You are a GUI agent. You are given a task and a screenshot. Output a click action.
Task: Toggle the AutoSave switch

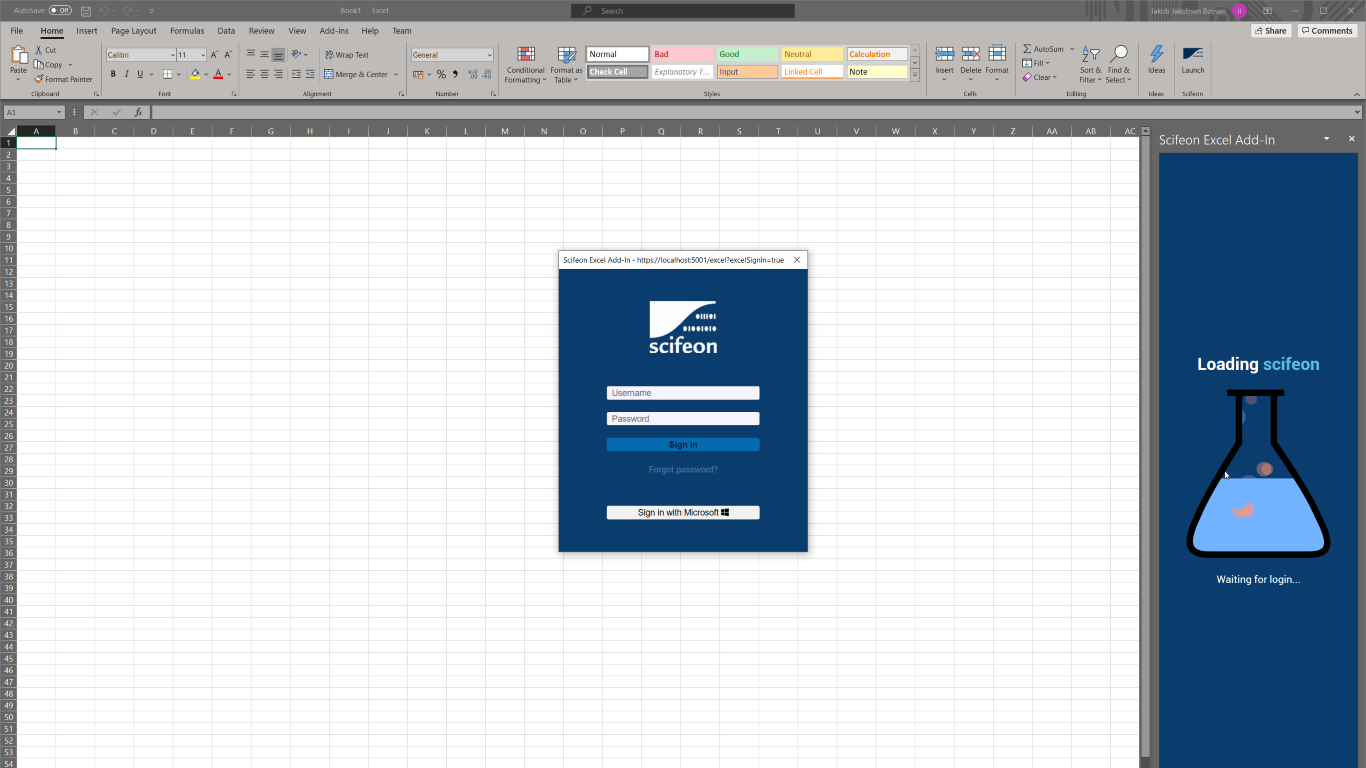pos(60,10)
